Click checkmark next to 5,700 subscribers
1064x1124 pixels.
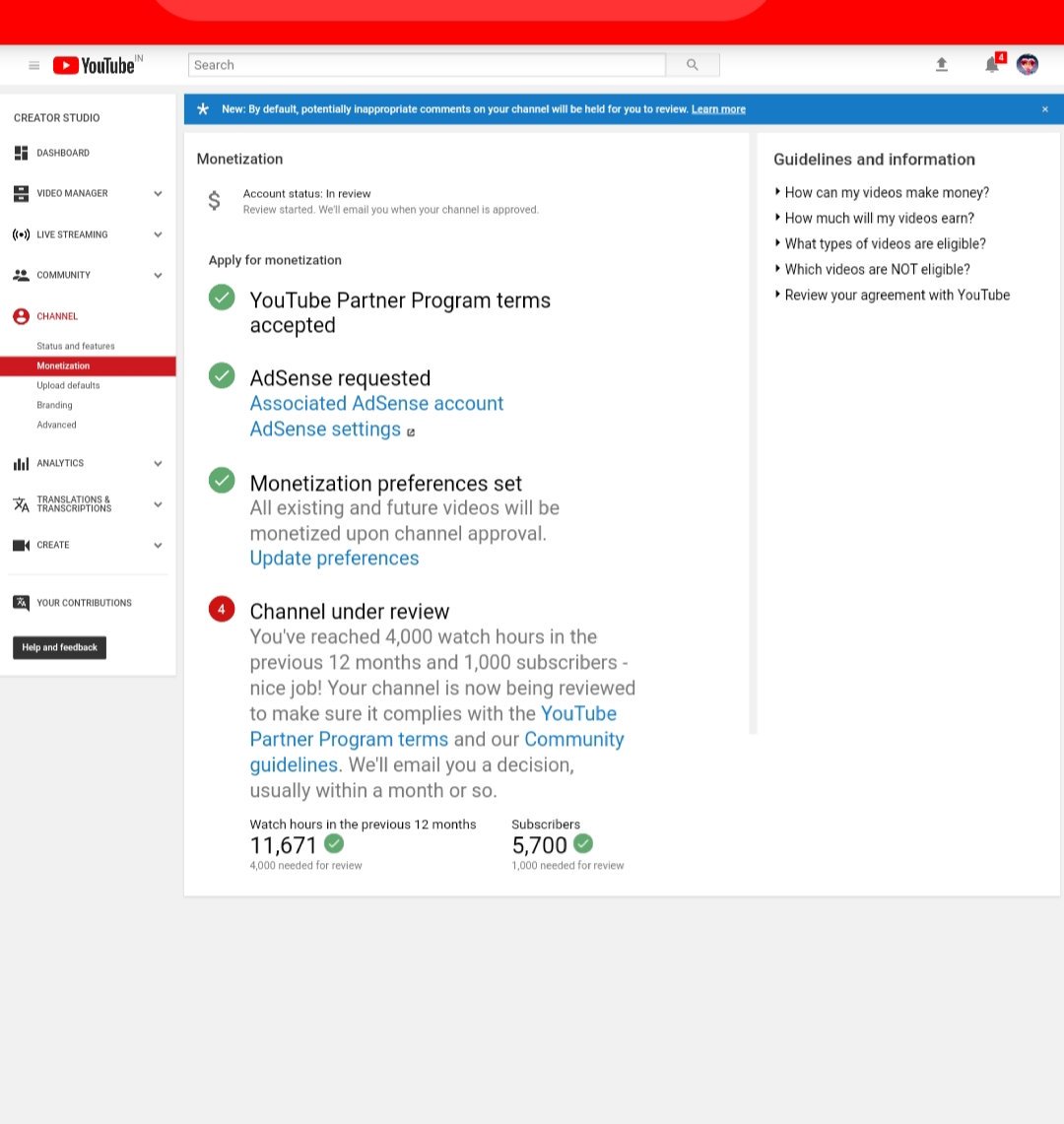[x=583, y=843]
